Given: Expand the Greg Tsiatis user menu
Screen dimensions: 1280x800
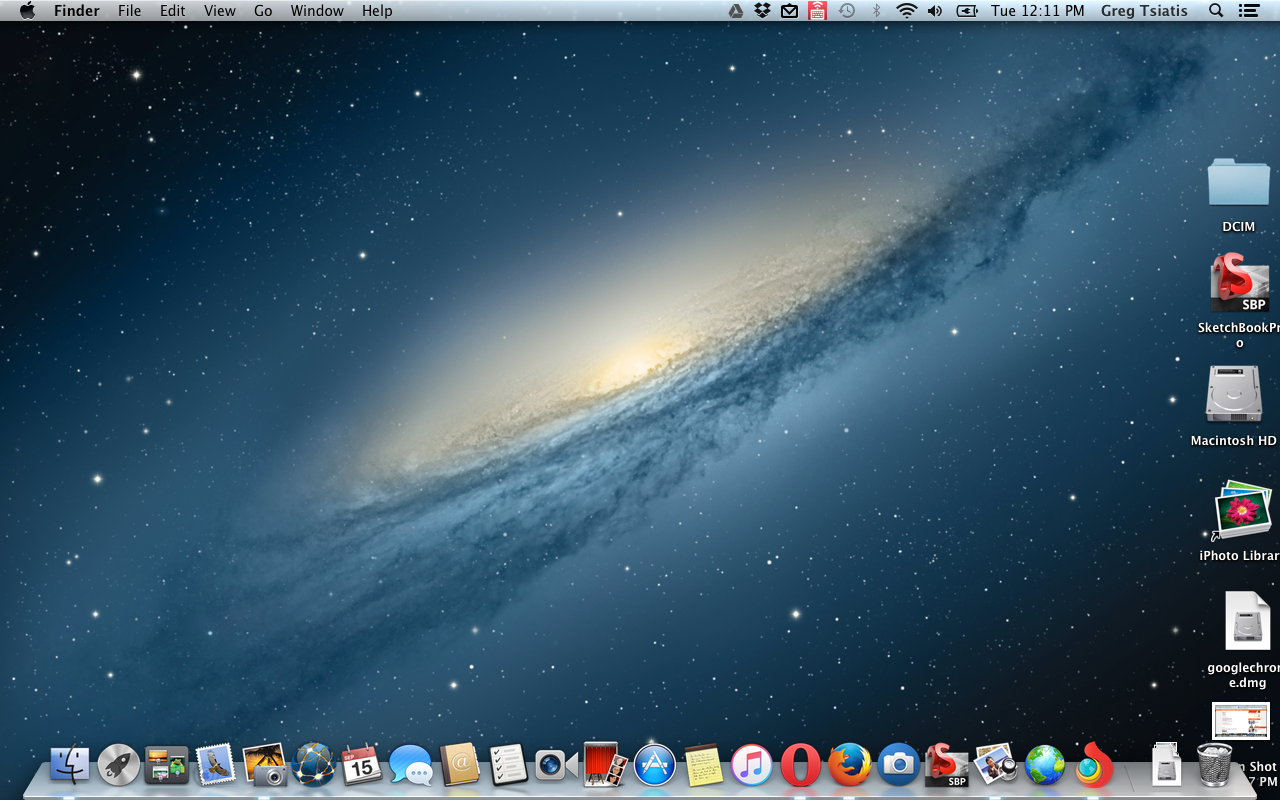Looking at the screenshot, I should [1145, 11].
